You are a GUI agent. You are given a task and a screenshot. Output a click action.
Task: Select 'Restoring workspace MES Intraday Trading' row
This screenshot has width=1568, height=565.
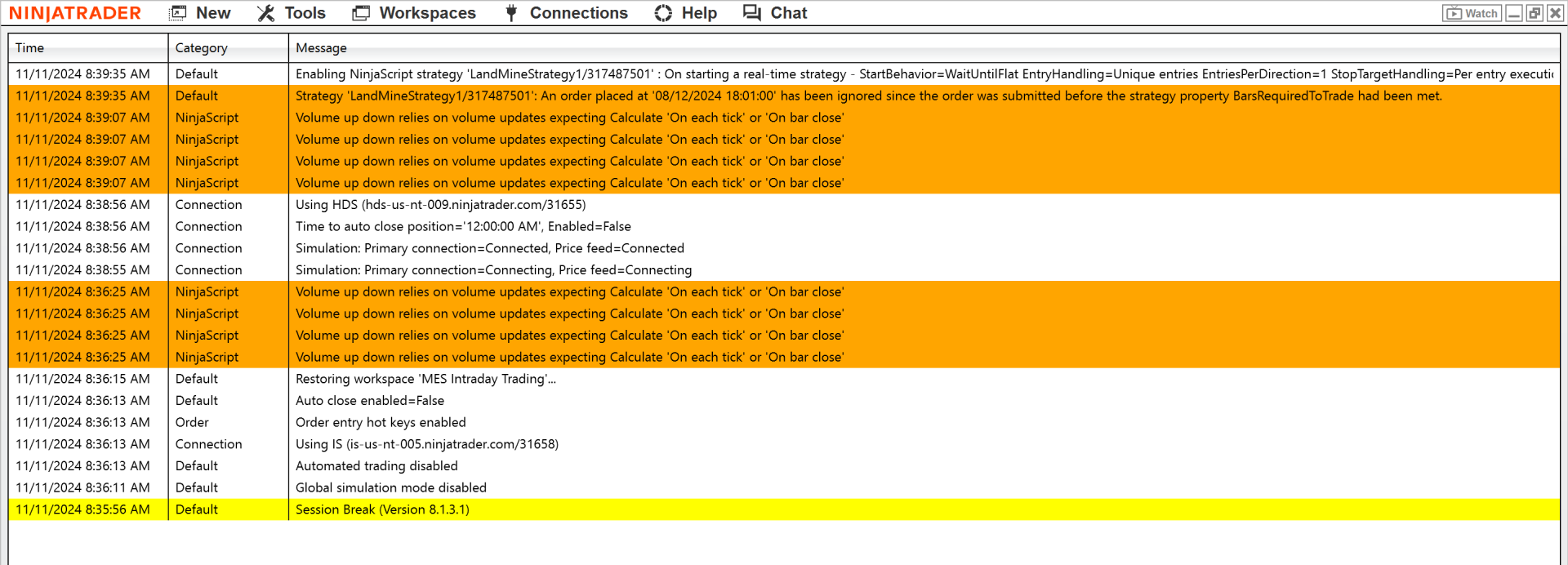tap(784, 379)
